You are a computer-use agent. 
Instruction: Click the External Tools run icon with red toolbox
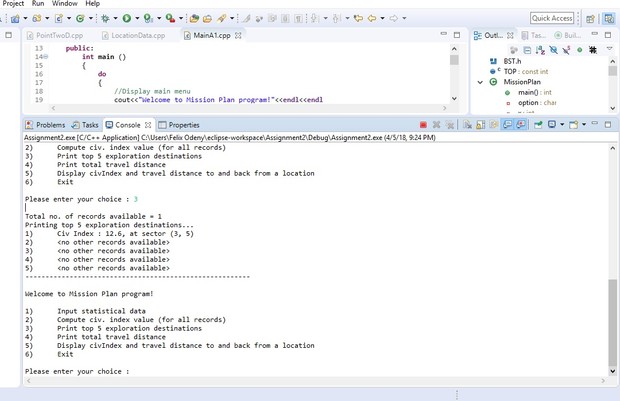[x=170, y=18]
